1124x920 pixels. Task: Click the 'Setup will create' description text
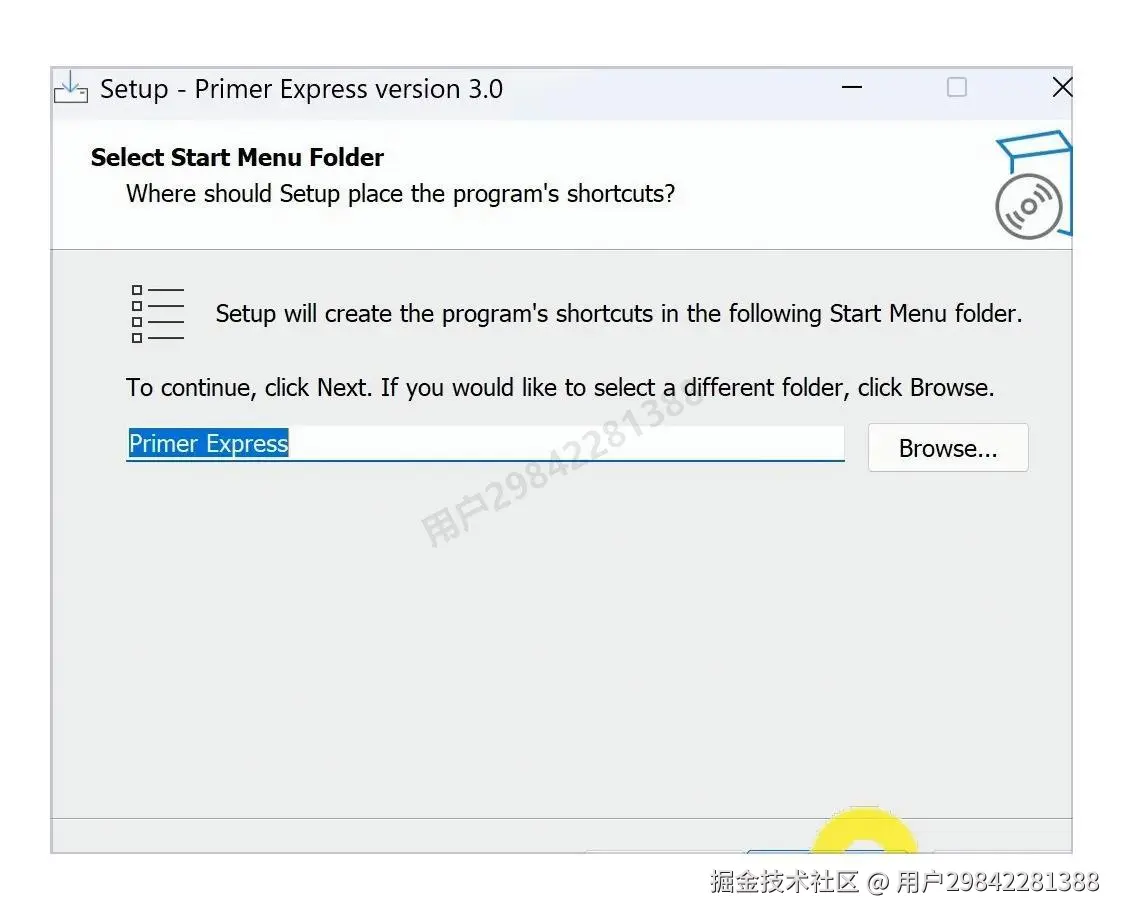click(619, 314)
